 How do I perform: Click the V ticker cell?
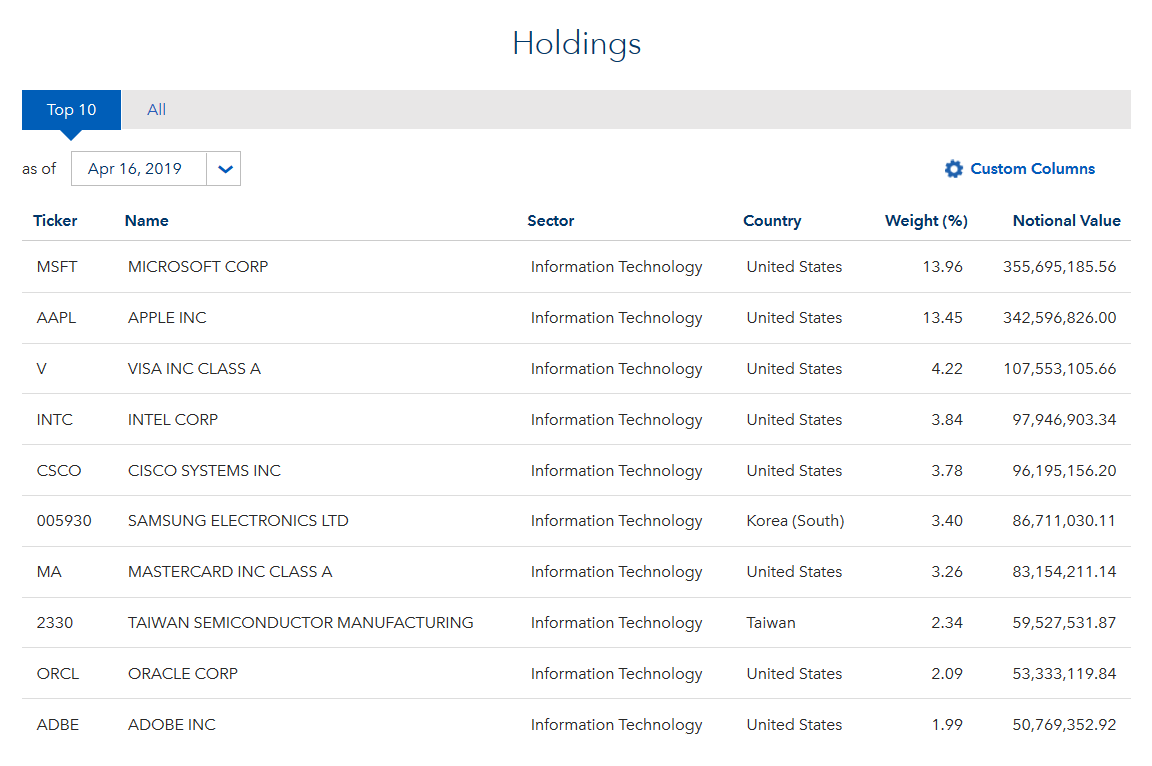click(x=42, y=369)
